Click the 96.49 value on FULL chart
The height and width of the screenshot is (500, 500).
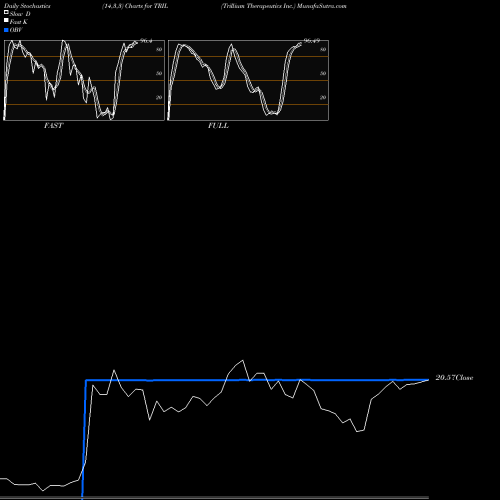(x=312, y=41)
